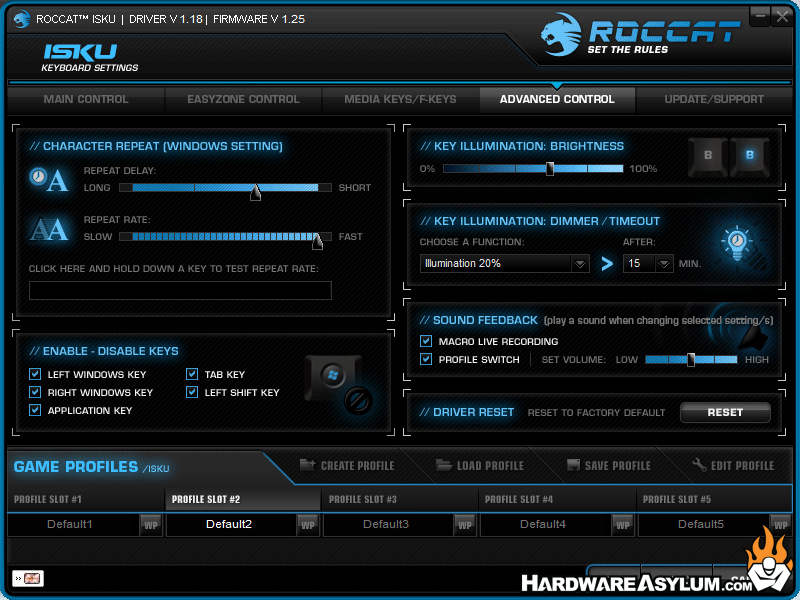This screenshot has height=600, width=800.
Task: Click the WP button for Default1 profile
Action: (x=151, y=524)
